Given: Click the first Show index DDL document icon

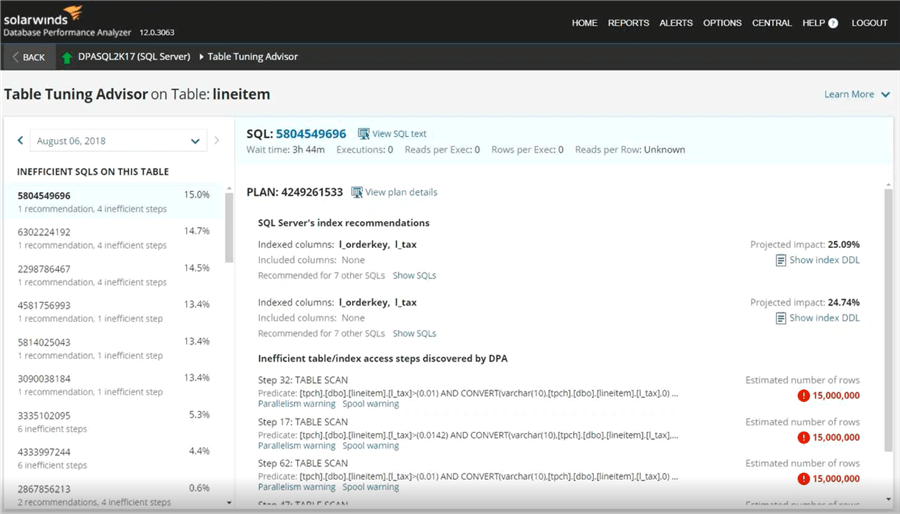Looking at the screenshot, I should pos(781,261).
